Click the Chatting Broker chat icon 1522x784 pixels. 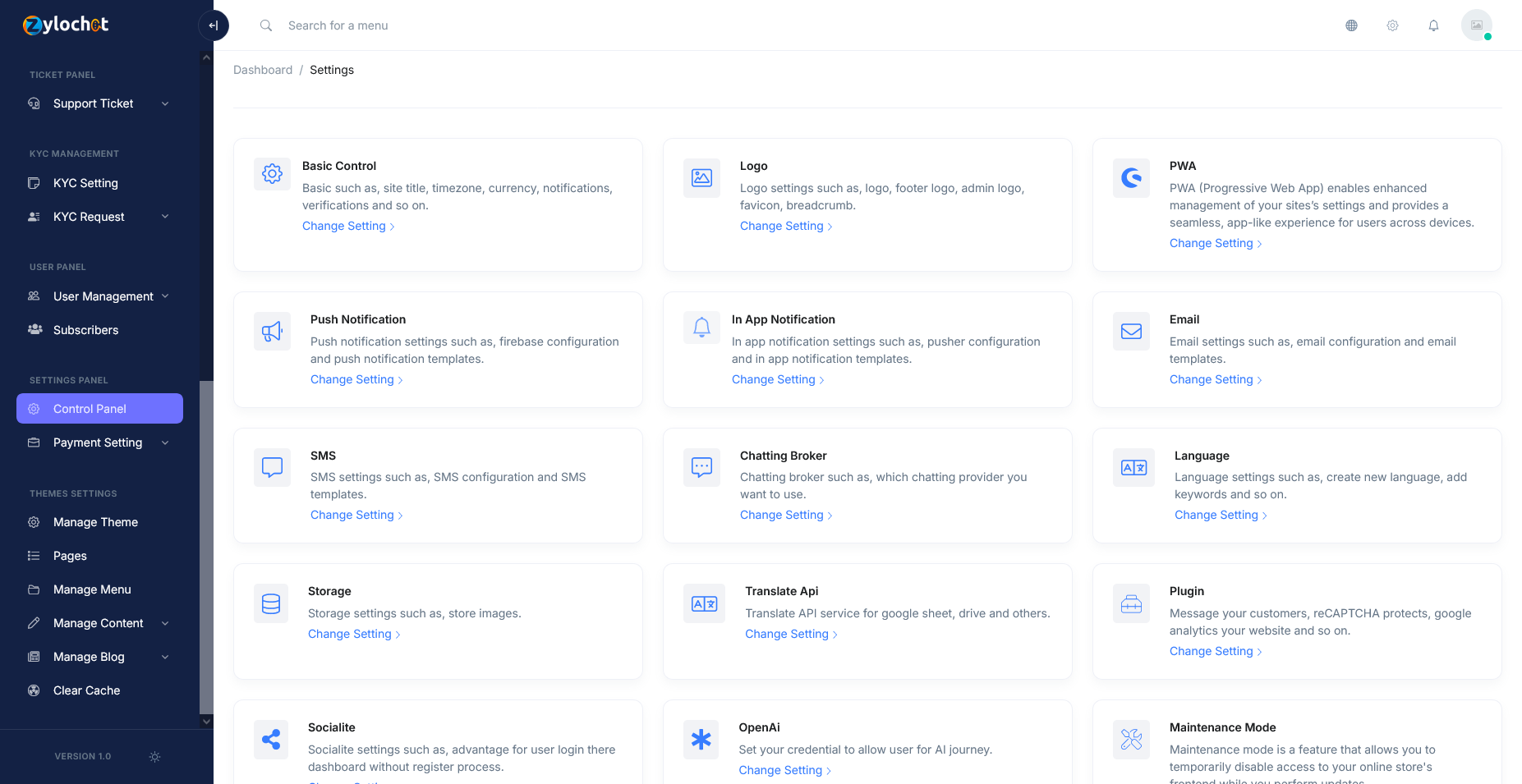point(701,467)
